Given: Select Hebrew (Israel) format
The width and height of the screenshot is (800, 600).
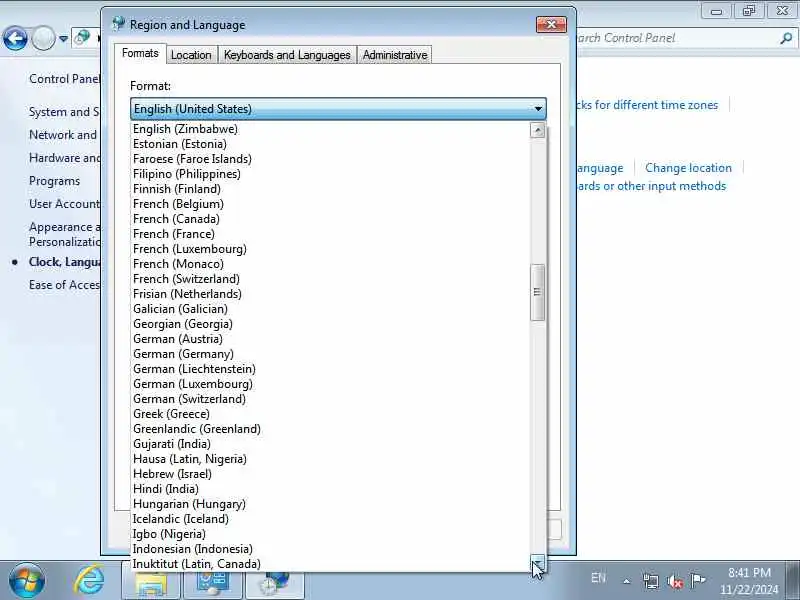Looking at the screenshot, I should click(331, 474).
